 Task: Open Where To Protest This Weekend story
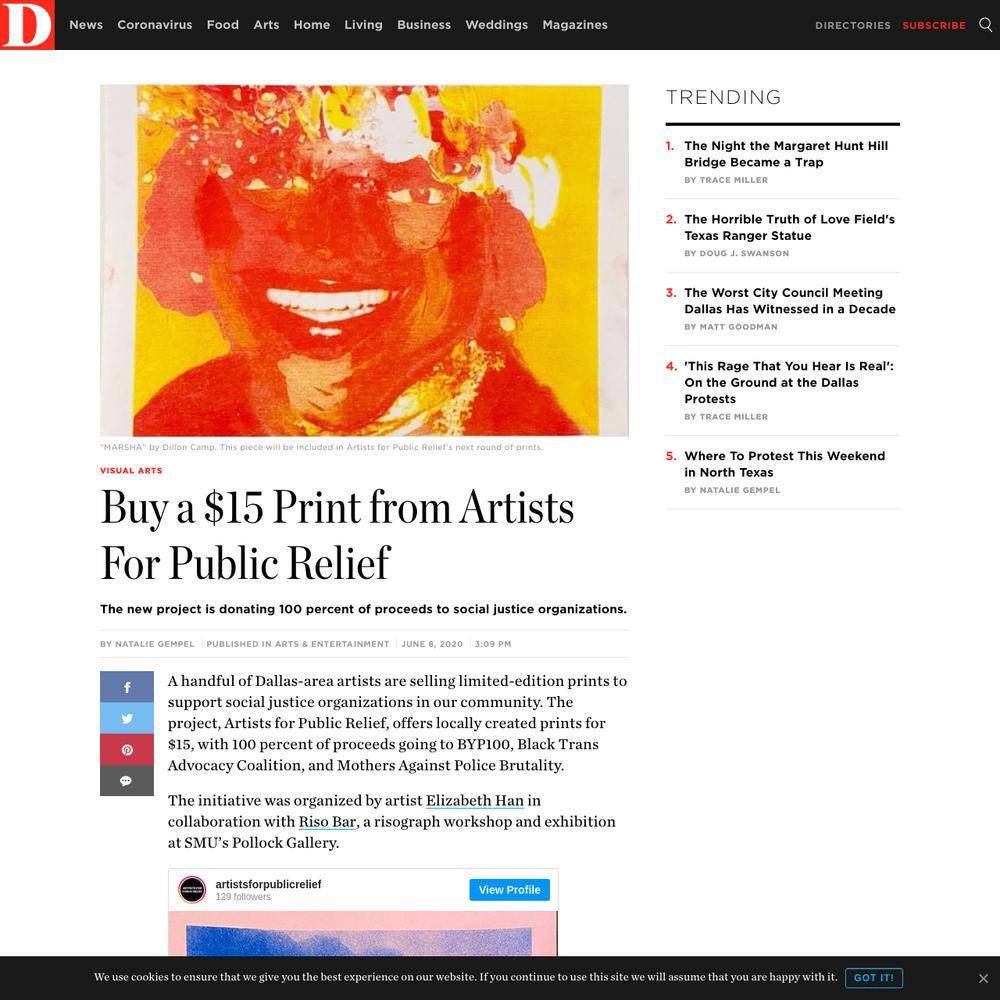point(784,464)
